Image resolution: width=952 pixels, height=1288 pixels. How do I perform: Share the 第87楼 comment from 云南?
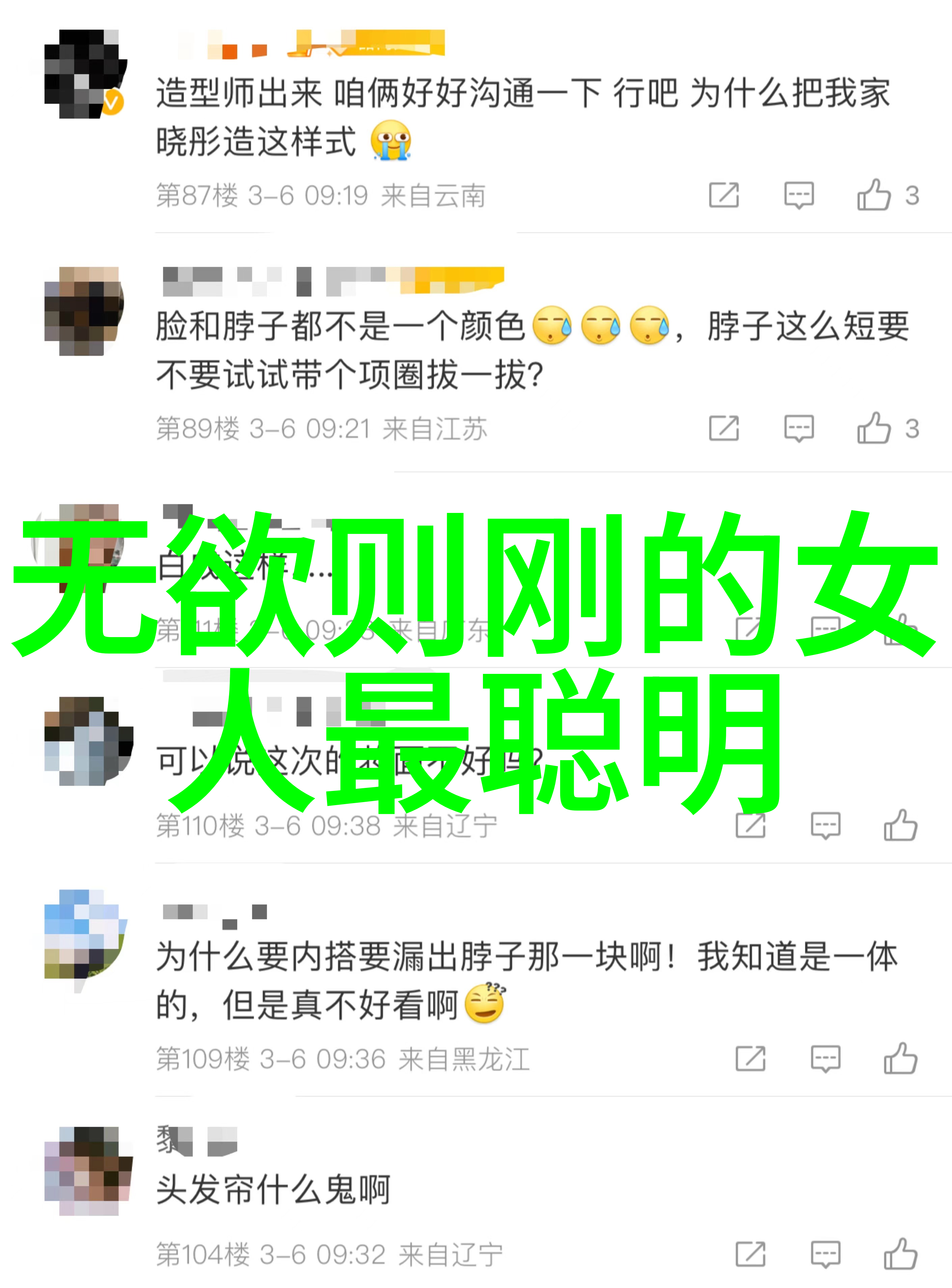point(724,195)
